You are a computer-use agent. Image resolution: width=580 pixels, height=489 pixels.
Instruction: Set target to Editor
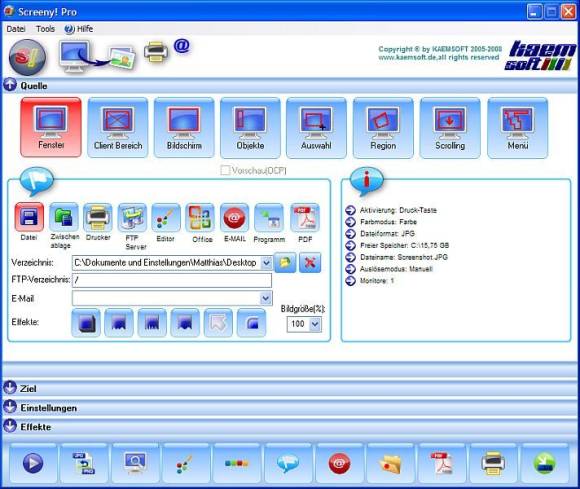pos(166,217)
